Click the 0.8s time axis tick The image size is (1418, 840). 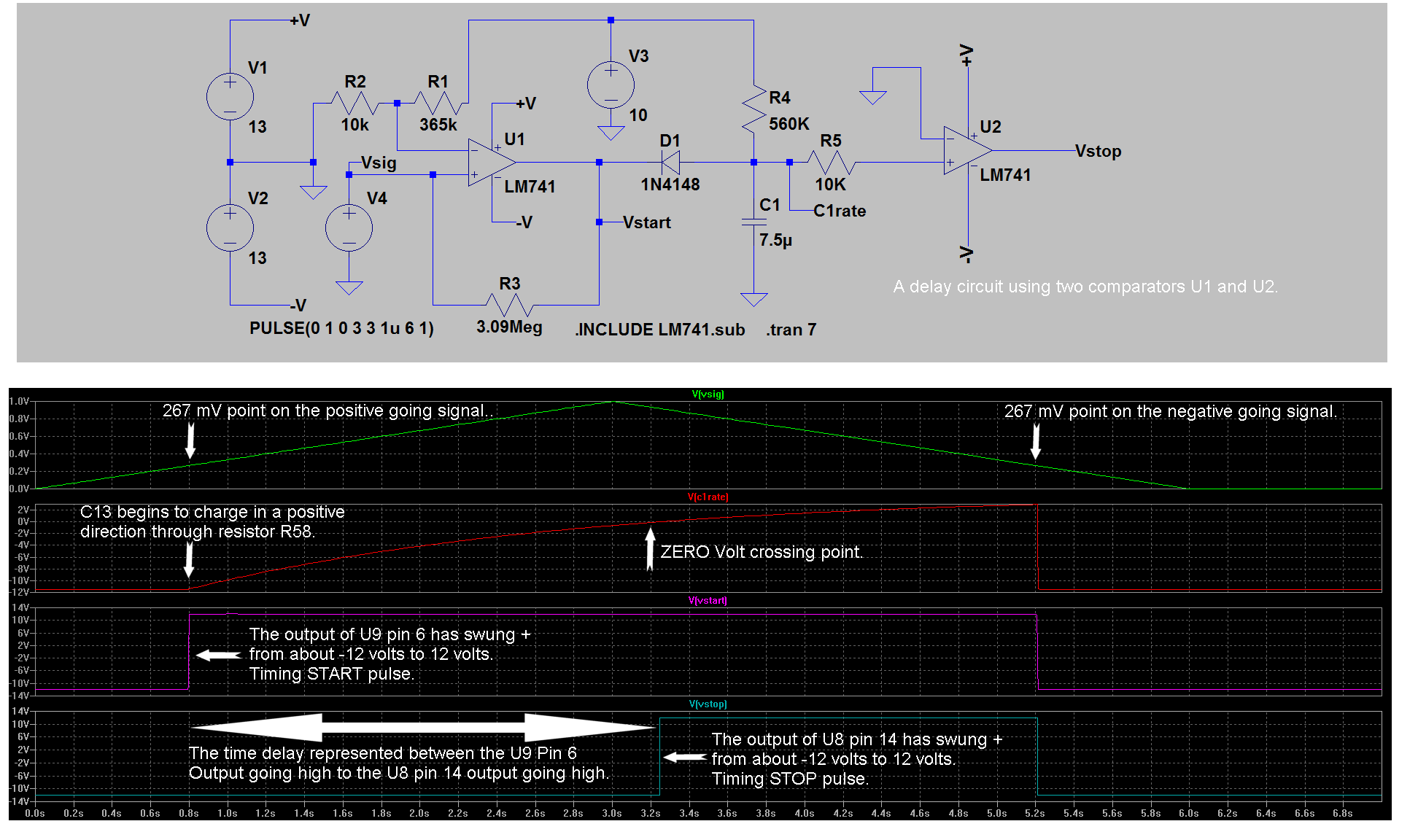click(x=188, y=812)
